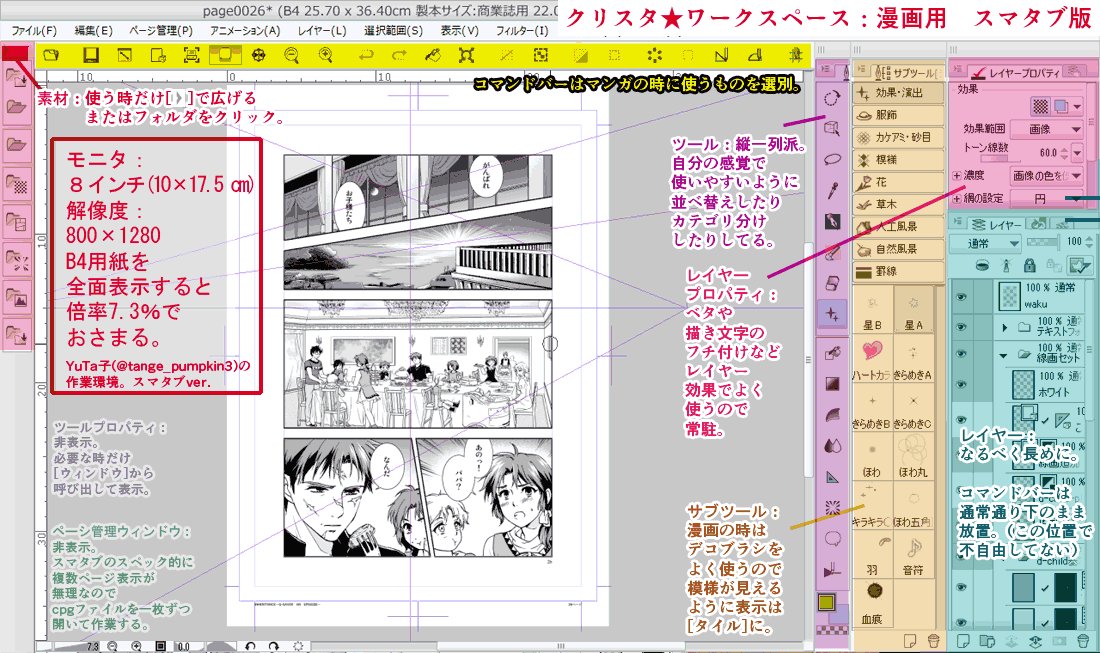Select the Decoration sparkle tool
This screenshot has height=653, width=1100.
tap(832, 314)
